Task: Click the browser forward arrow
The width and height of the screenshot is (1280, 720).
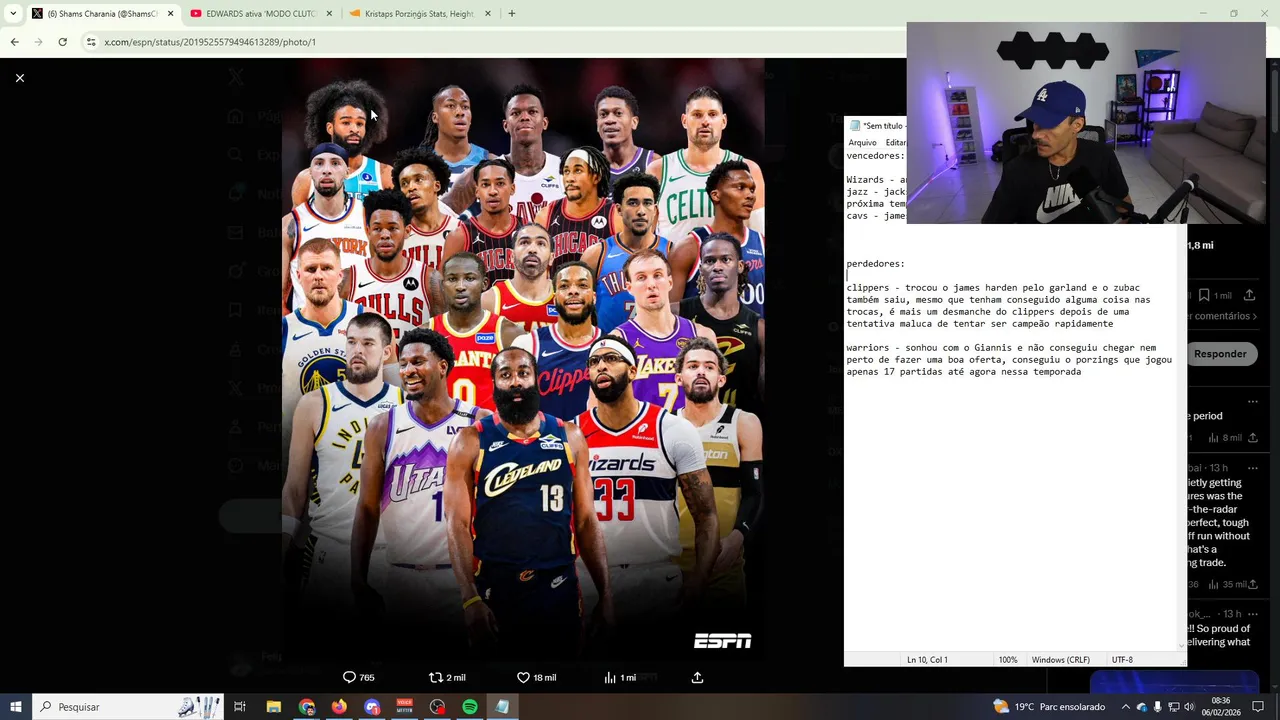Action: click(x=38, y=42)
